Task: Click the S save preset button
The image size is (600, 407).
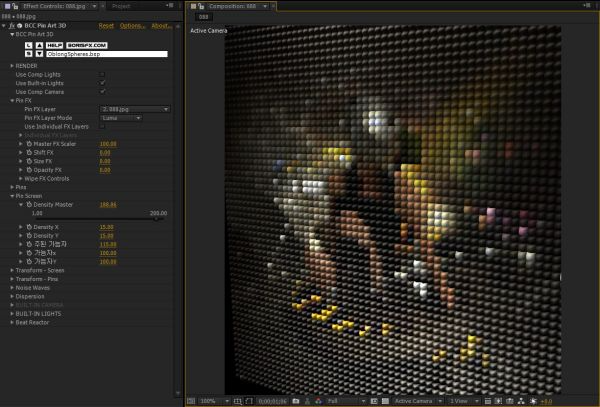Action: click(x=29, y=54)
